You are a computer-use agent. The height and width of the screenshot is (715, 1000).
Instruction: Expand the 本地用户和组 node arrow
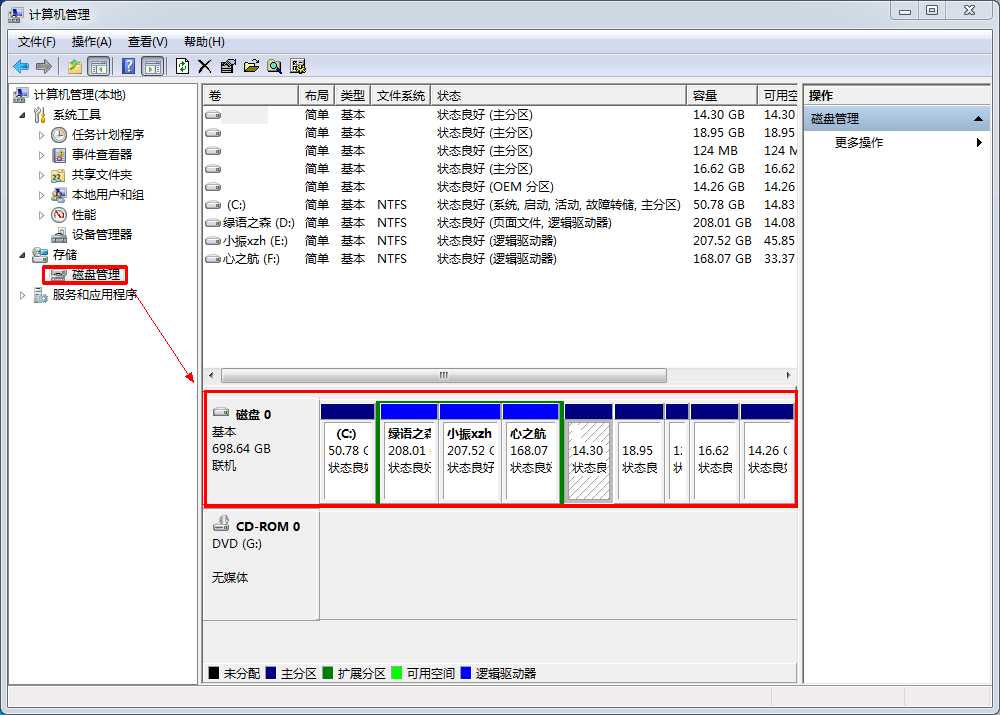41,195
